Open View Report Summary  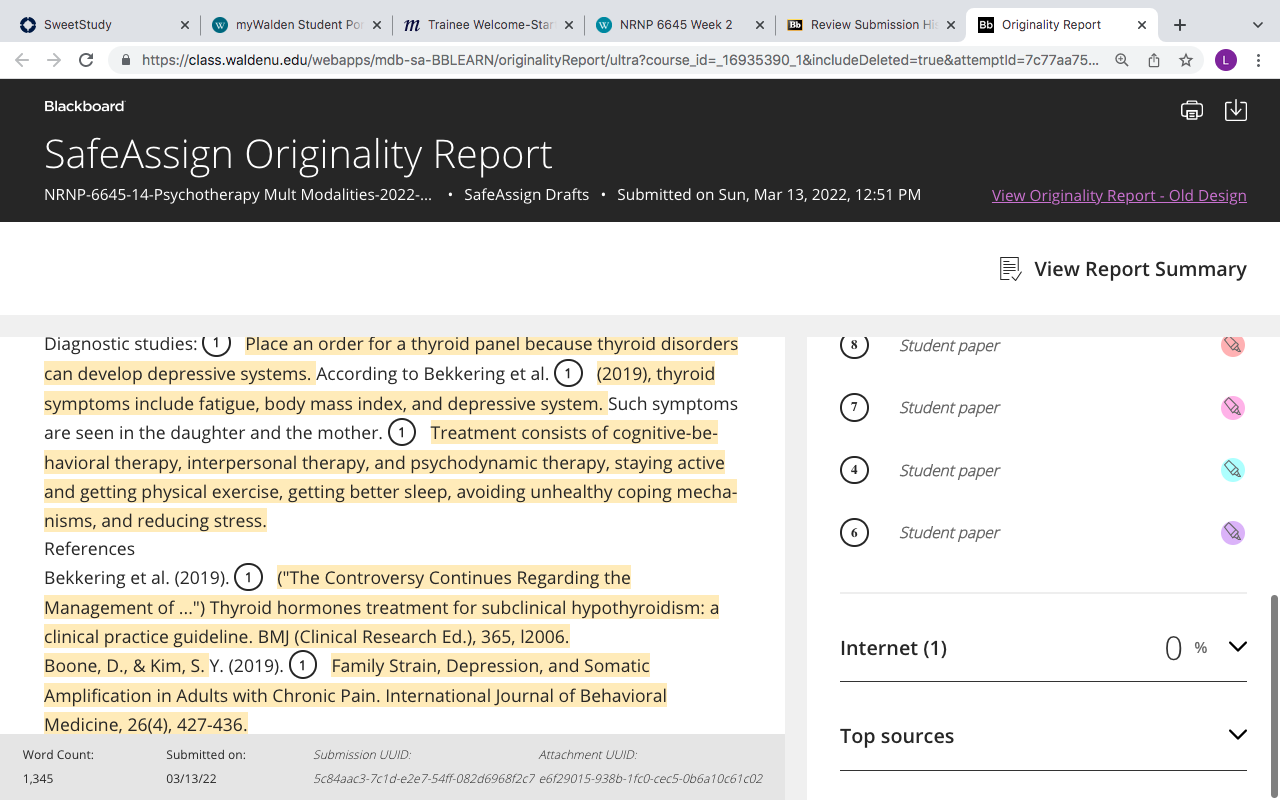[x=1123, y=269]
